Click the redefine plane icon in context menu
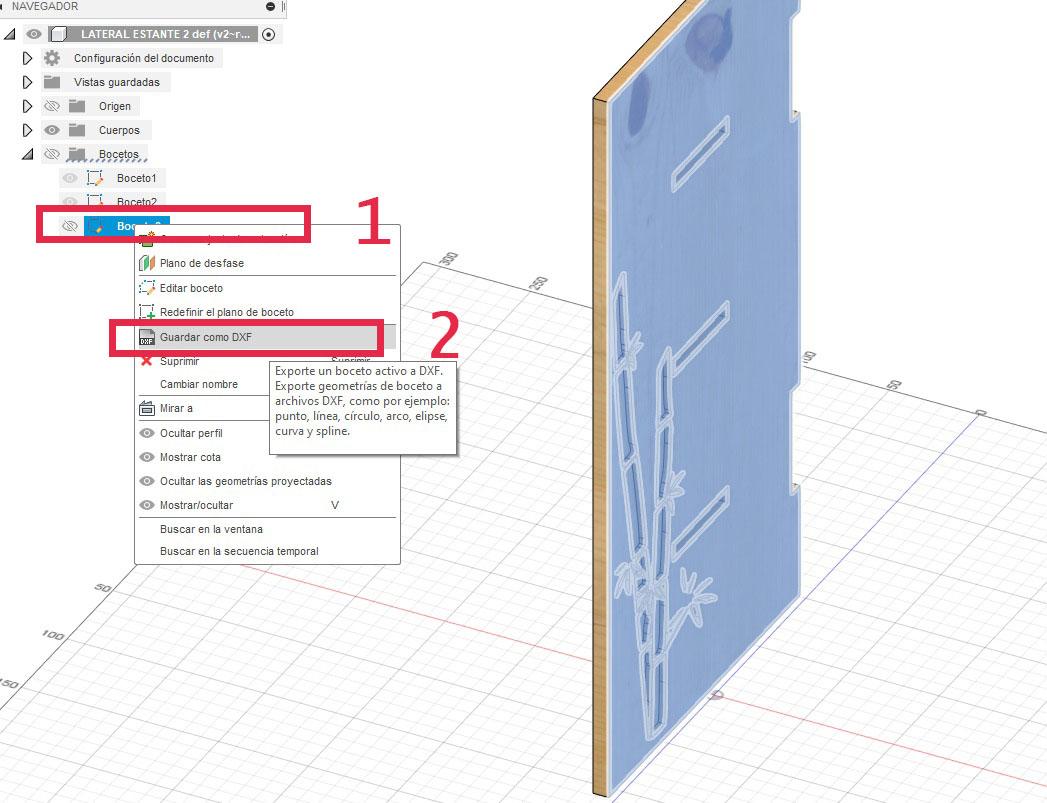This screenshot has width=1047, height=803. pos(147,312)
